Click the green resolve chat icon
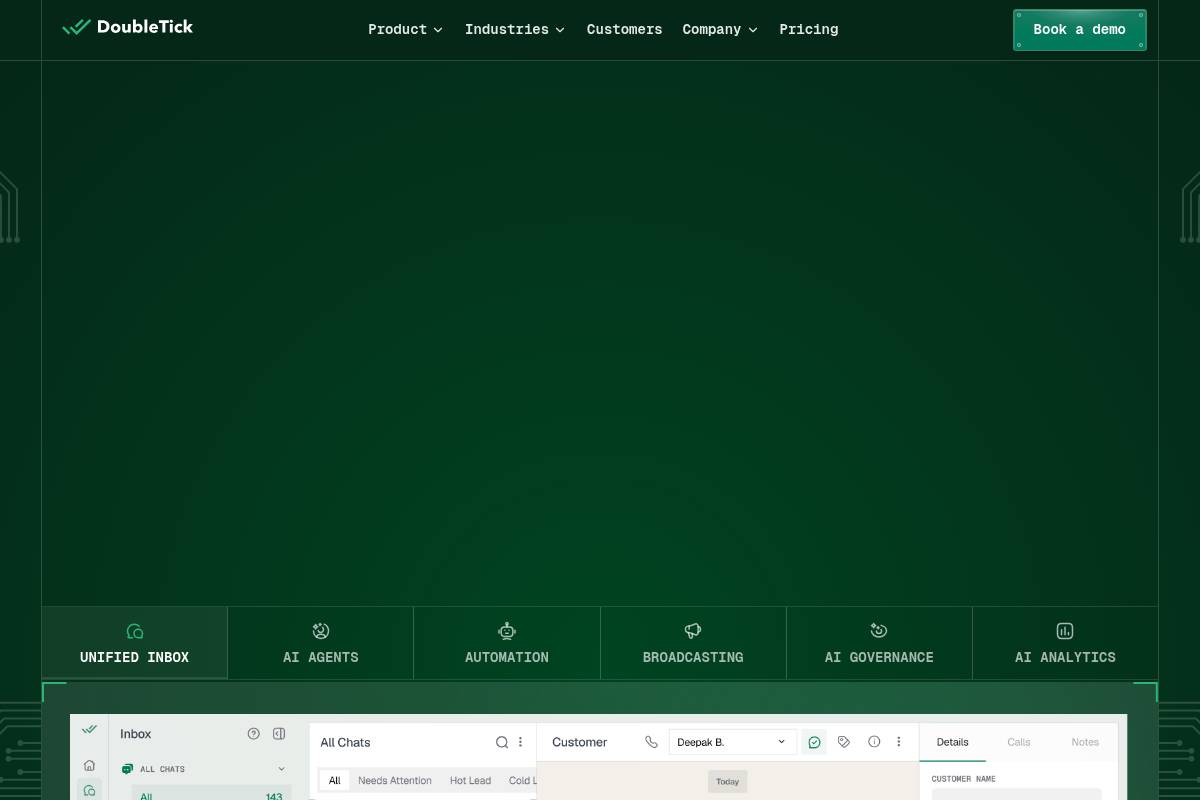The height and width of the screenshot is (800, 1200). click(x=814, y=742)
